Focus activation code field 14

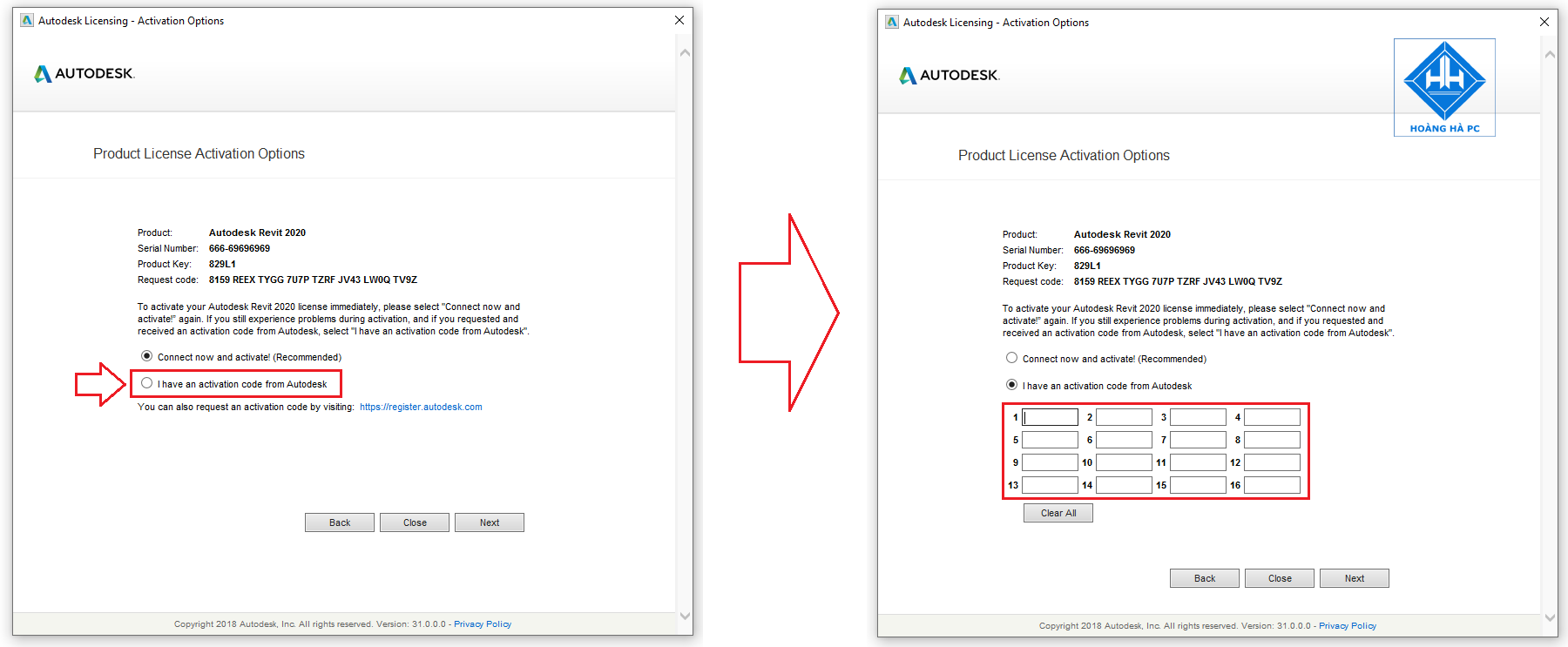click(1124, 485)
